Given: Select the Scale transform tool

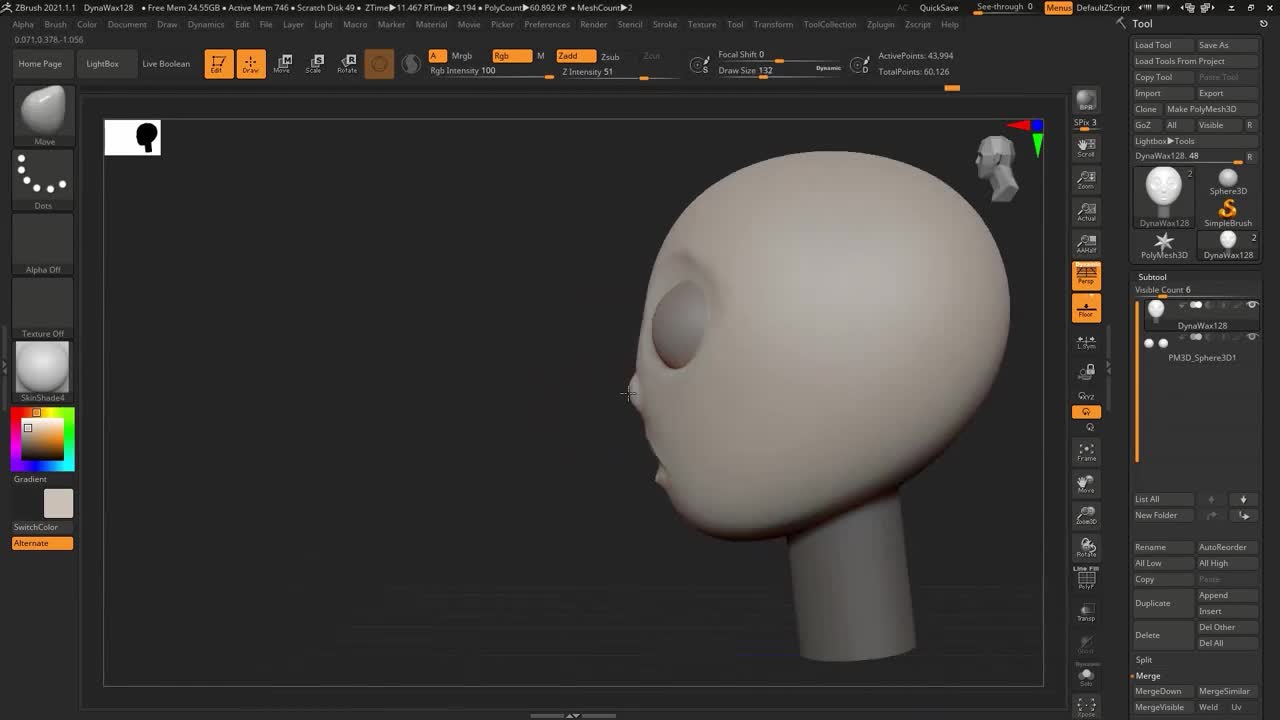Looking at the screenshot, I should coord(314,64).
